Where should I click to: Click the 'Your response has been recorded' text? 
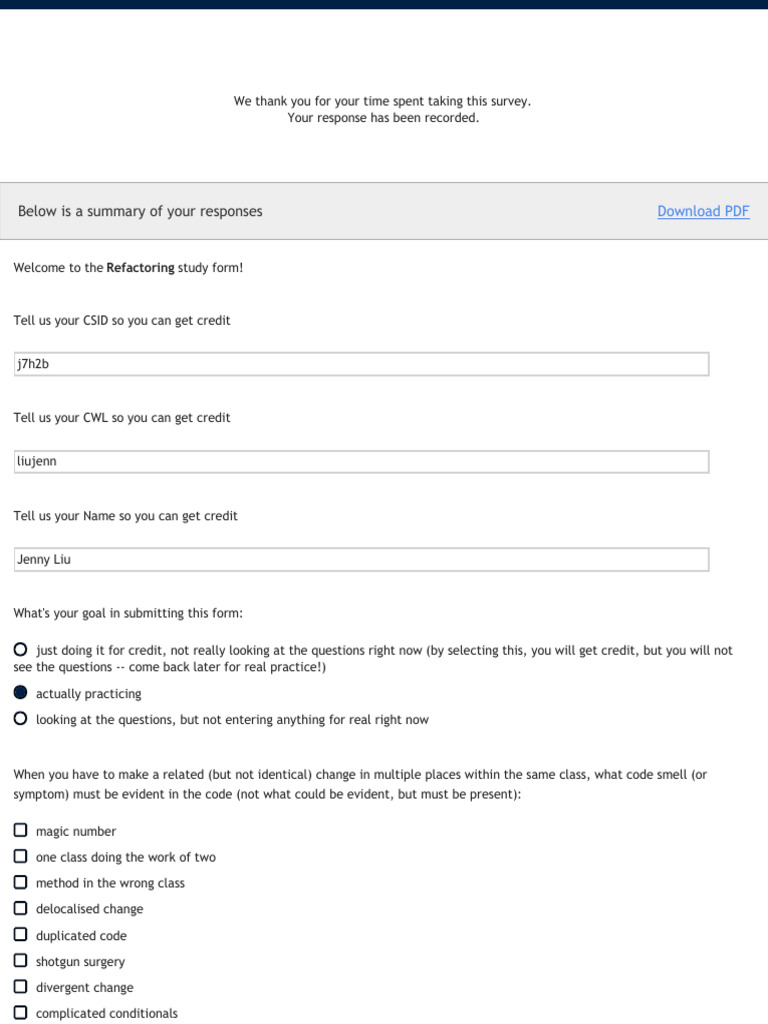click(x=383, y=118)
